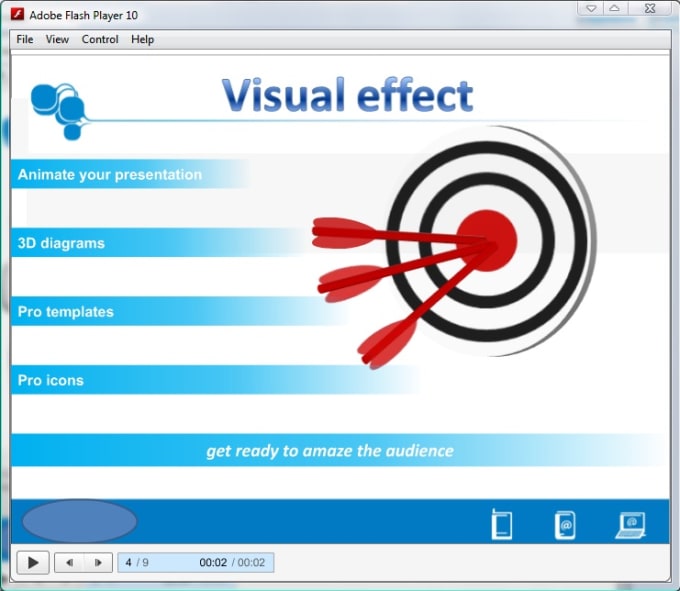Viewport: 680px width, 591px height.
Task: Click the mobile phone icon in footer
Action: click(x=502, y=524)
